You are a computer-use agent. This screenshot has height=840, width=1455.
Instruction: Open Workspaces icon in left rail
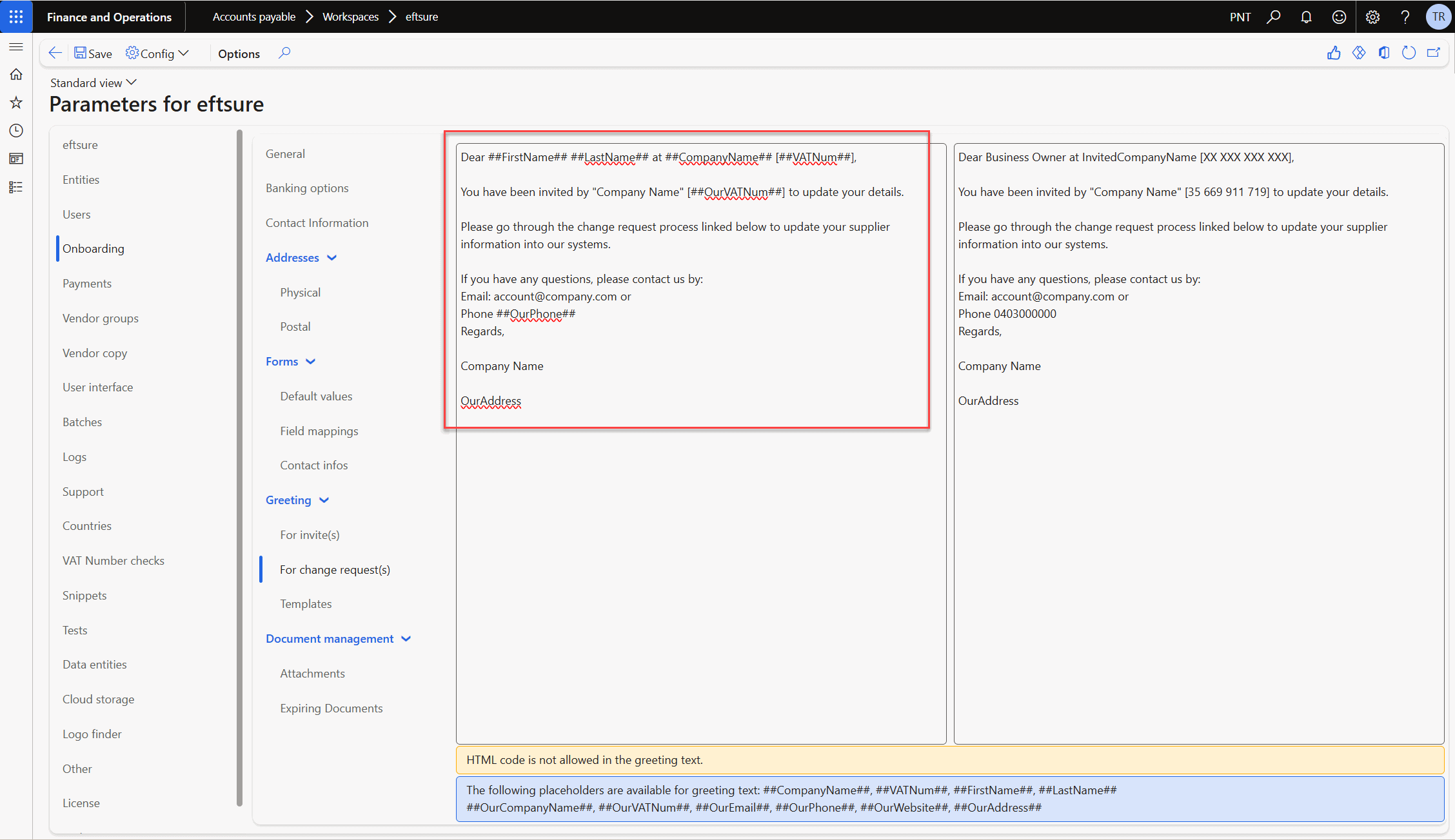(16, 159)
